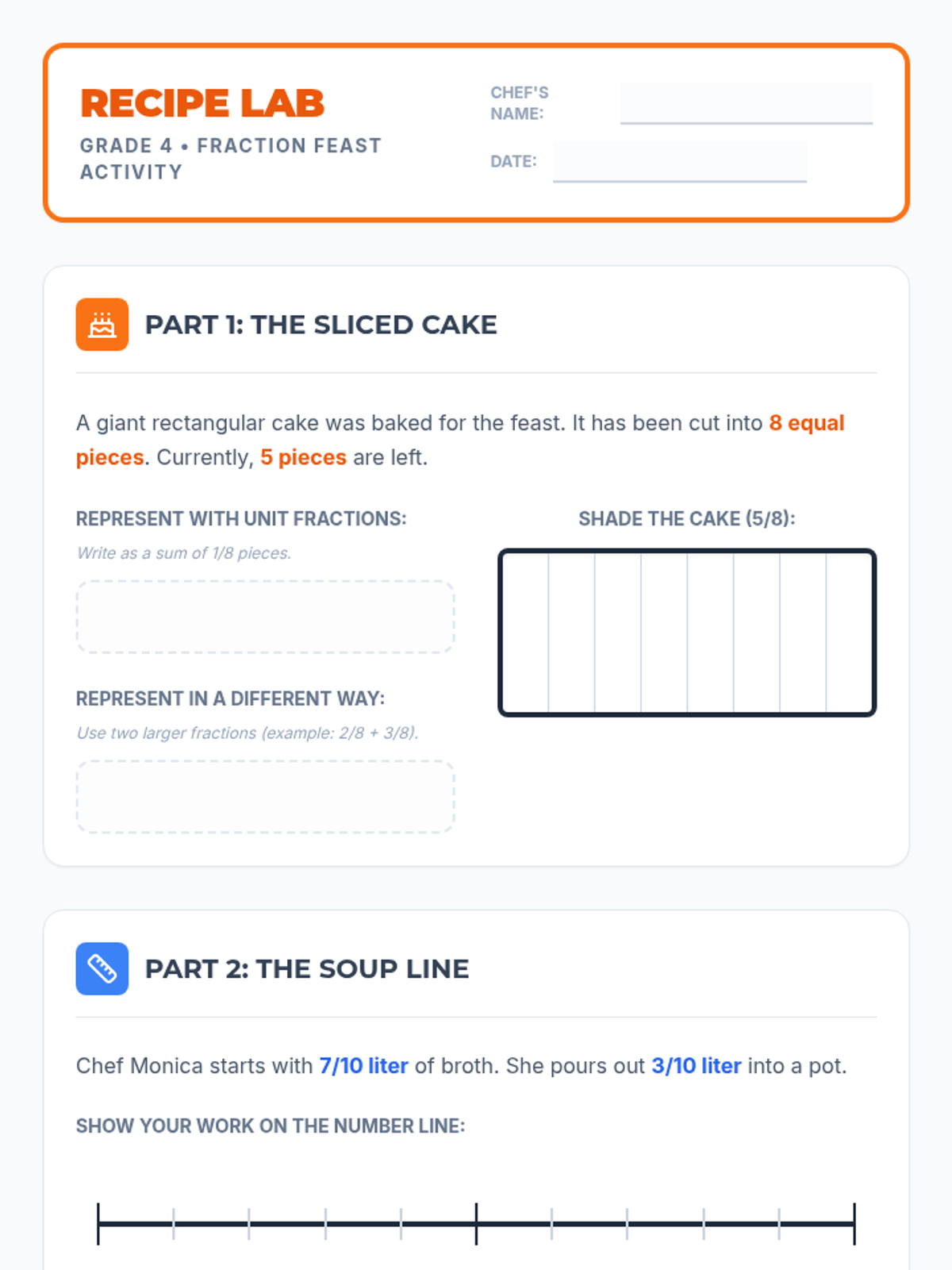This screenshot has width=952, height=1270.
Task: Click the highlighted '3/10 liter' text
Action: point(696,1065)
